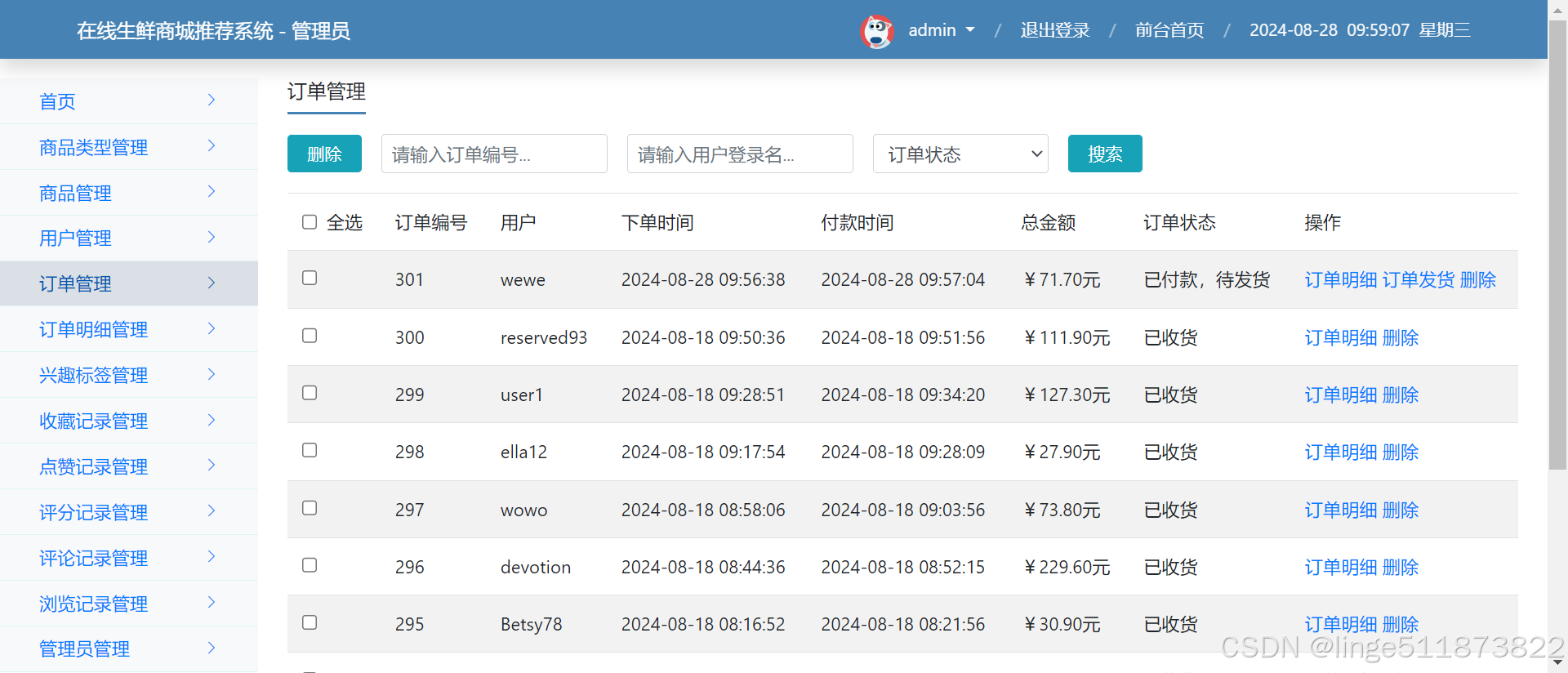Image resolution: width=1568 pixels, height=673 pixels.
Task: Toggle the 全选 select-all checkbox
Action: (x=310, y=222)
